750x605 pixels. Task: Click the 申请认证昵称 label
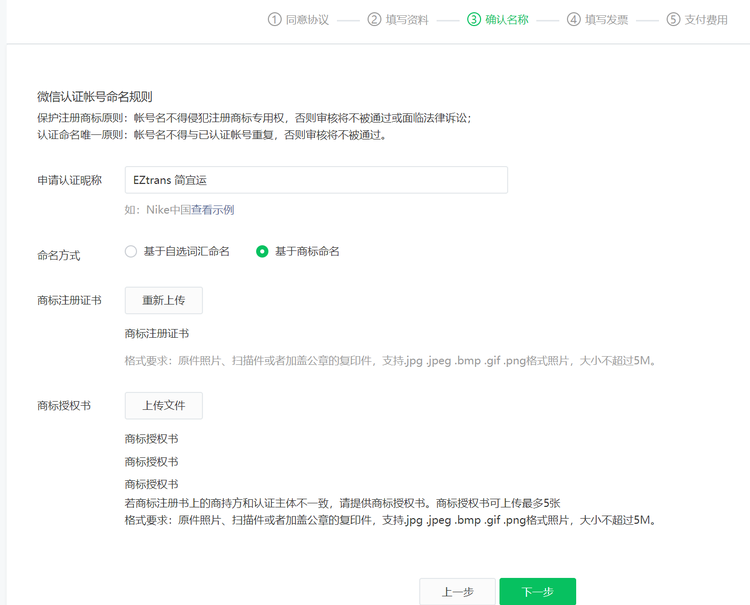(70, 180)
